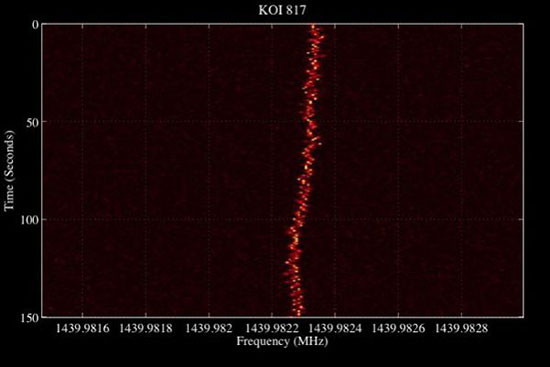Click the 0 tick on time axis

click(36, 25)
